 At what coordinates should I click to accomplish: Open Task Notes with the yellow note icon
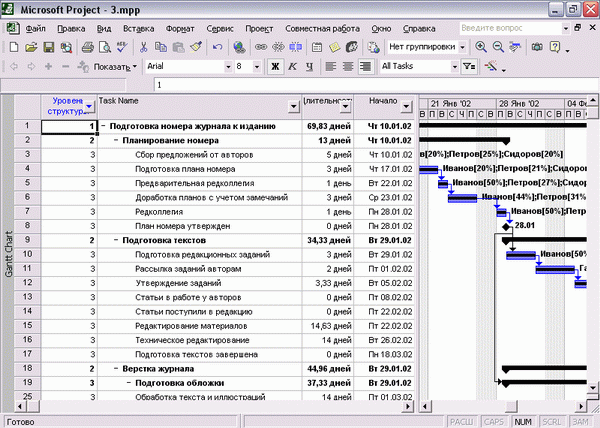(334, 47)
